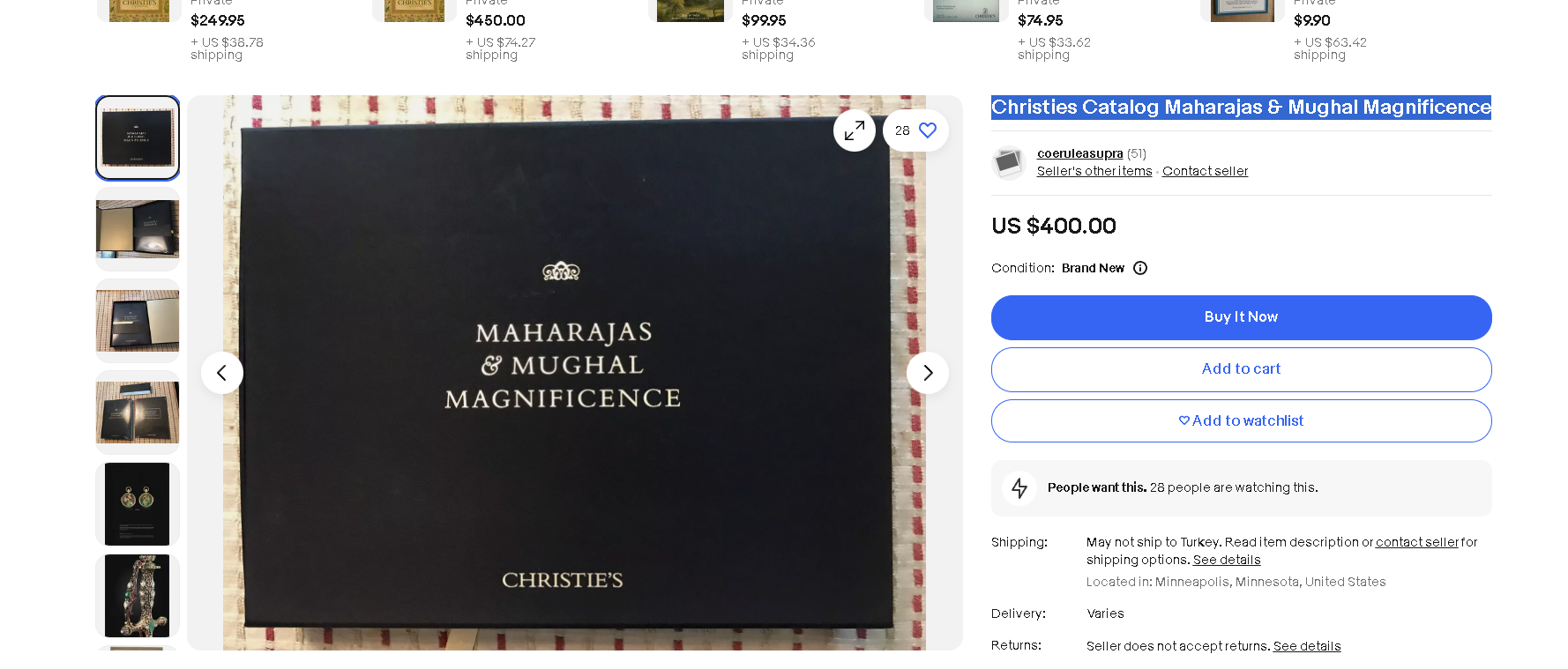Open See details for returns policy
The width and height of the screenshot is (1568, 669).
1307,646
